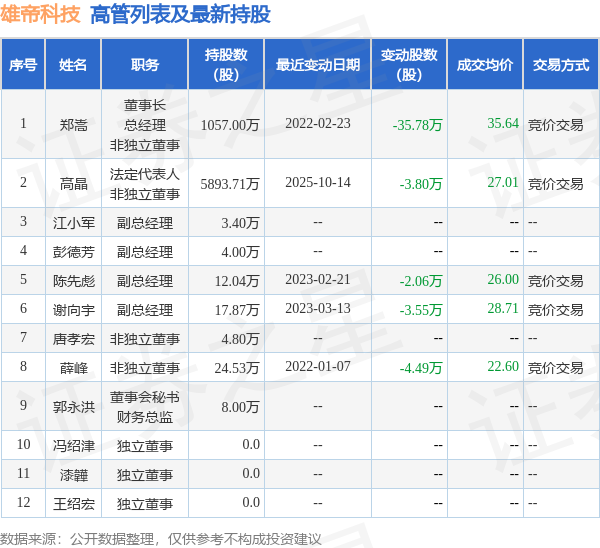The height and width of the screenshot is (548, 600).
Task: Click the change value -2.06万
Action: pyautogui.click(x=421, y=281)
